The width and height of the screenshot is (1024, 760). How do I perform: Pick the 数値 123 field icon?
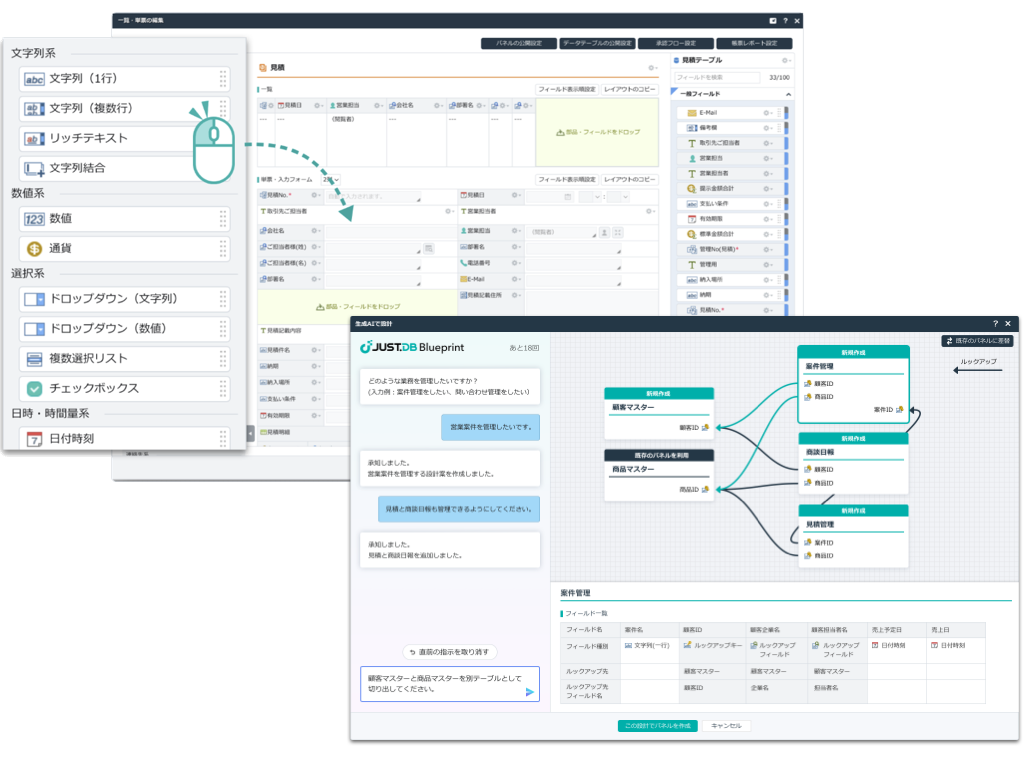click(x=34, y=218)
